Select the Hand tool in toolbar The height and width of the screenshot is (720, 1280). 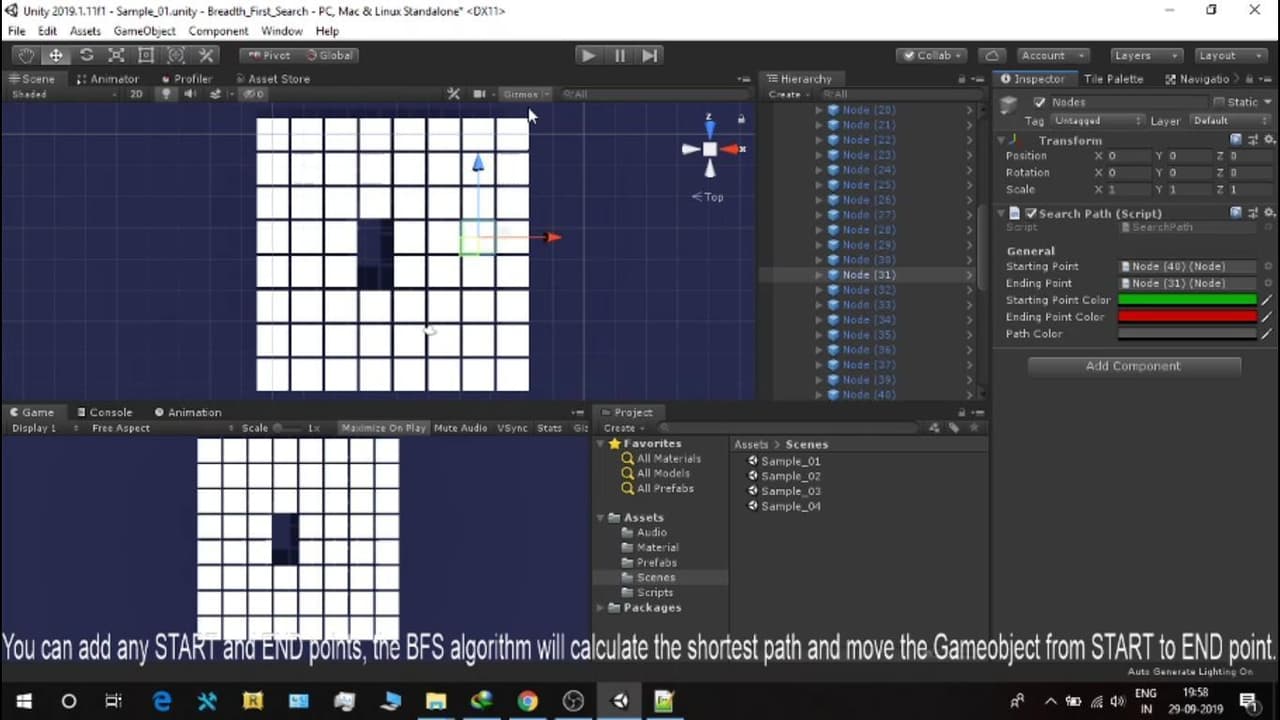[26, 55]
